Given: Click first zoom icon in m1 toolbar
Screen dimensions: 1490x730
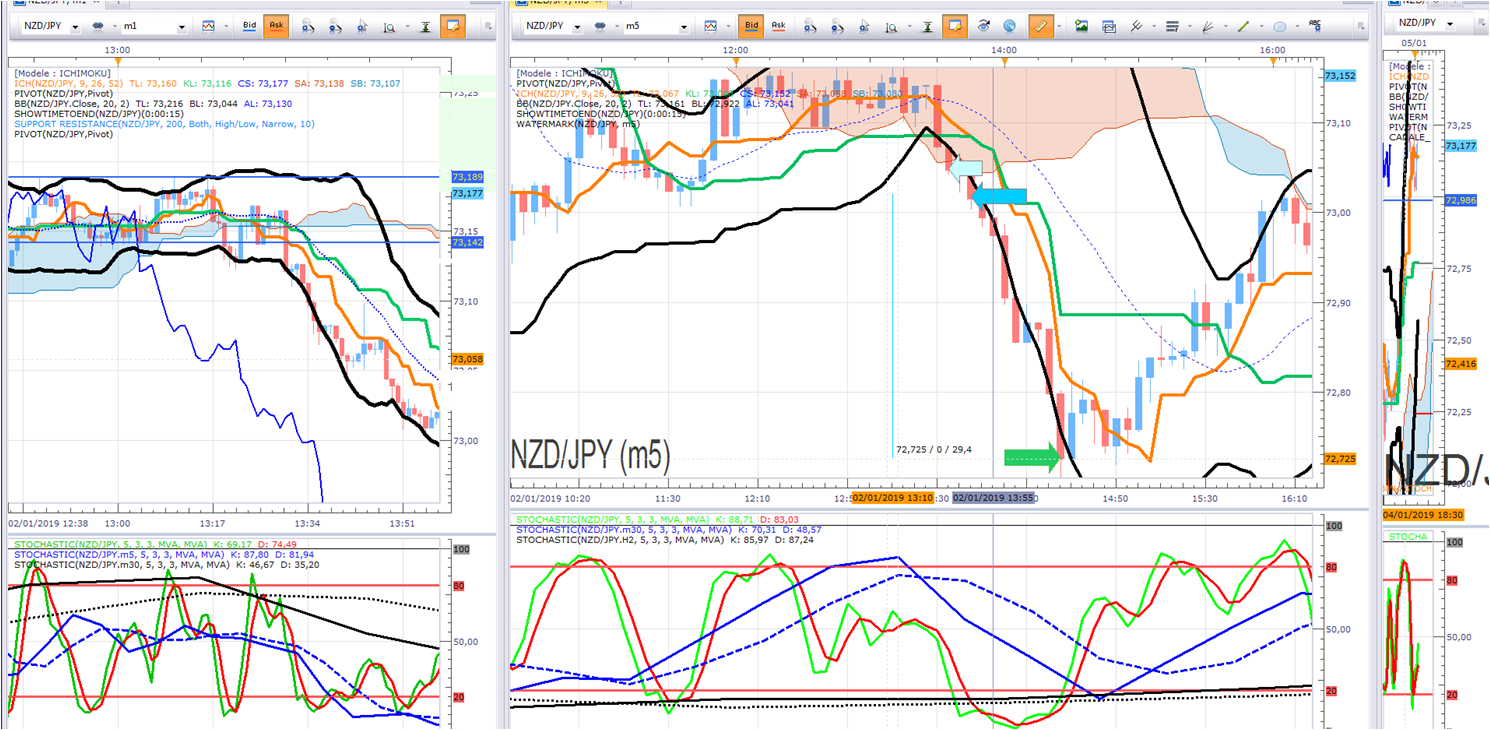Looking at the screenshot, I should point(308,26).
